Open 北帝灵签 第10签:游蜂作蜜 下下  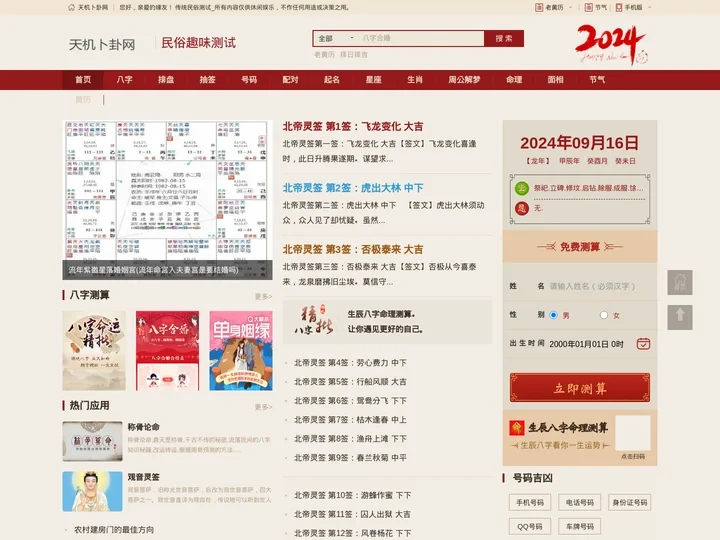point(353,495)
